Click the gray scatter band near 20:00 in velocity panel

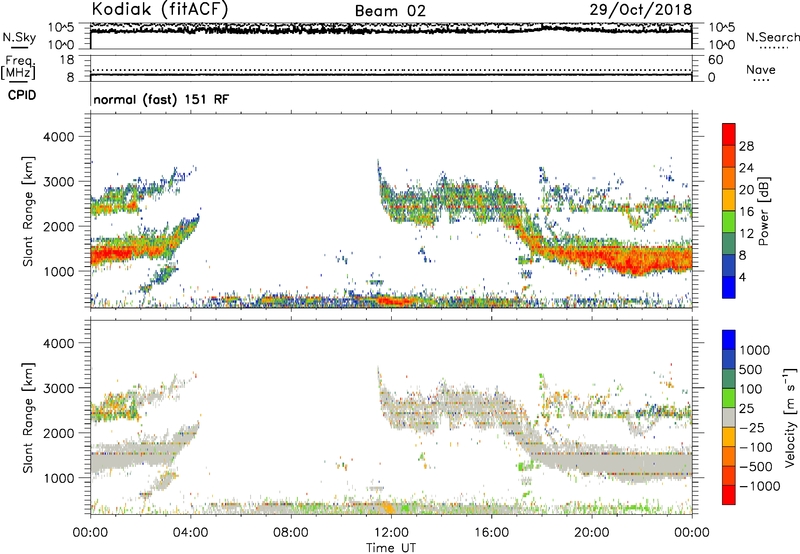click(x=592, y=462)
